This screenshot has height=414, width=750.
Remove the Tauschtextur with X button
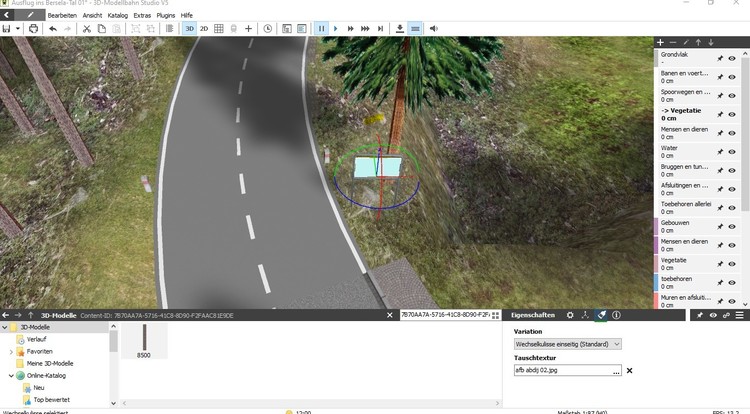[x=630, y=370]
